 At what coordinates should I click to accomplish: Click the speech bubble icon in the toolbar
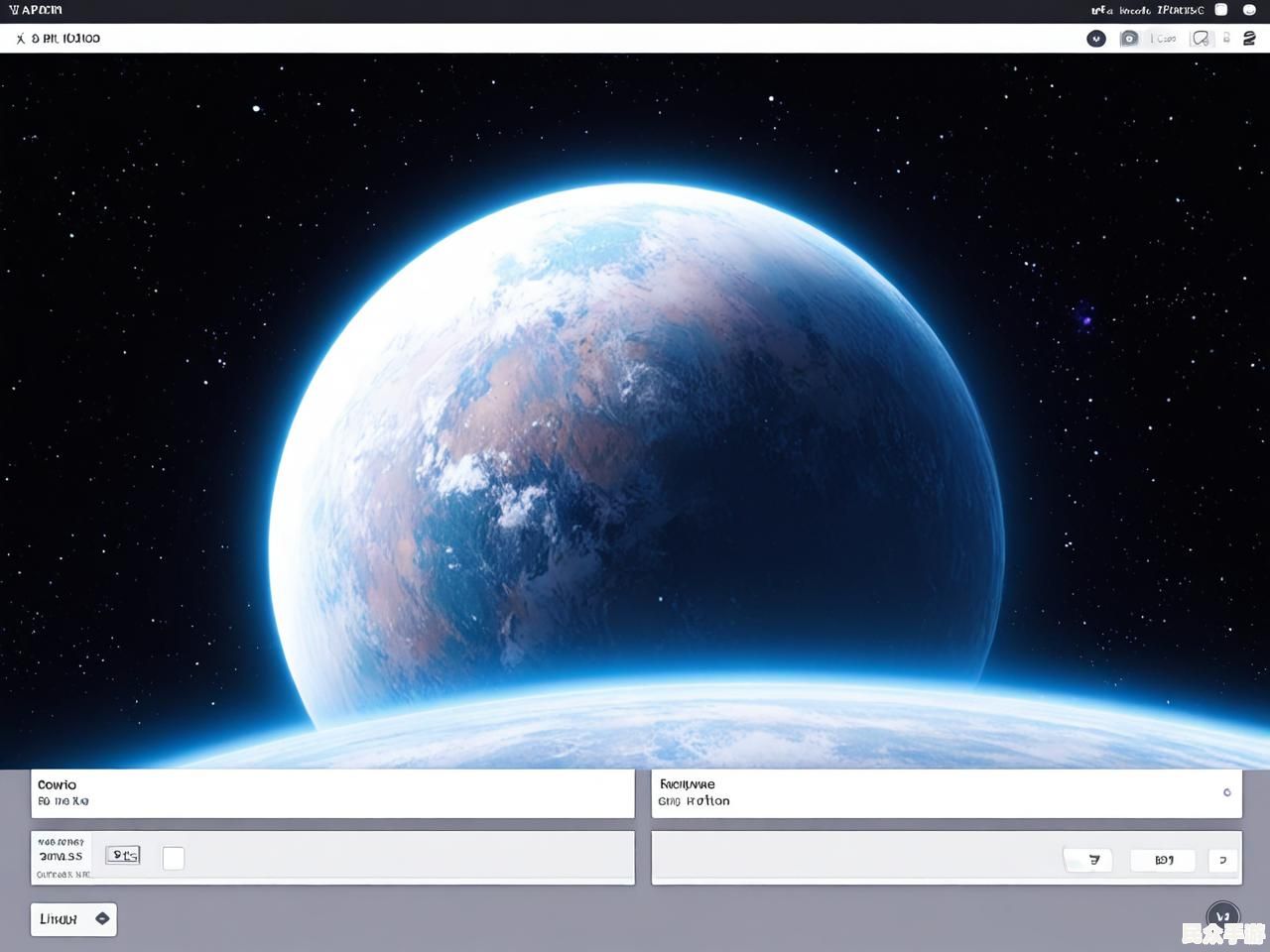point(1201,39)
